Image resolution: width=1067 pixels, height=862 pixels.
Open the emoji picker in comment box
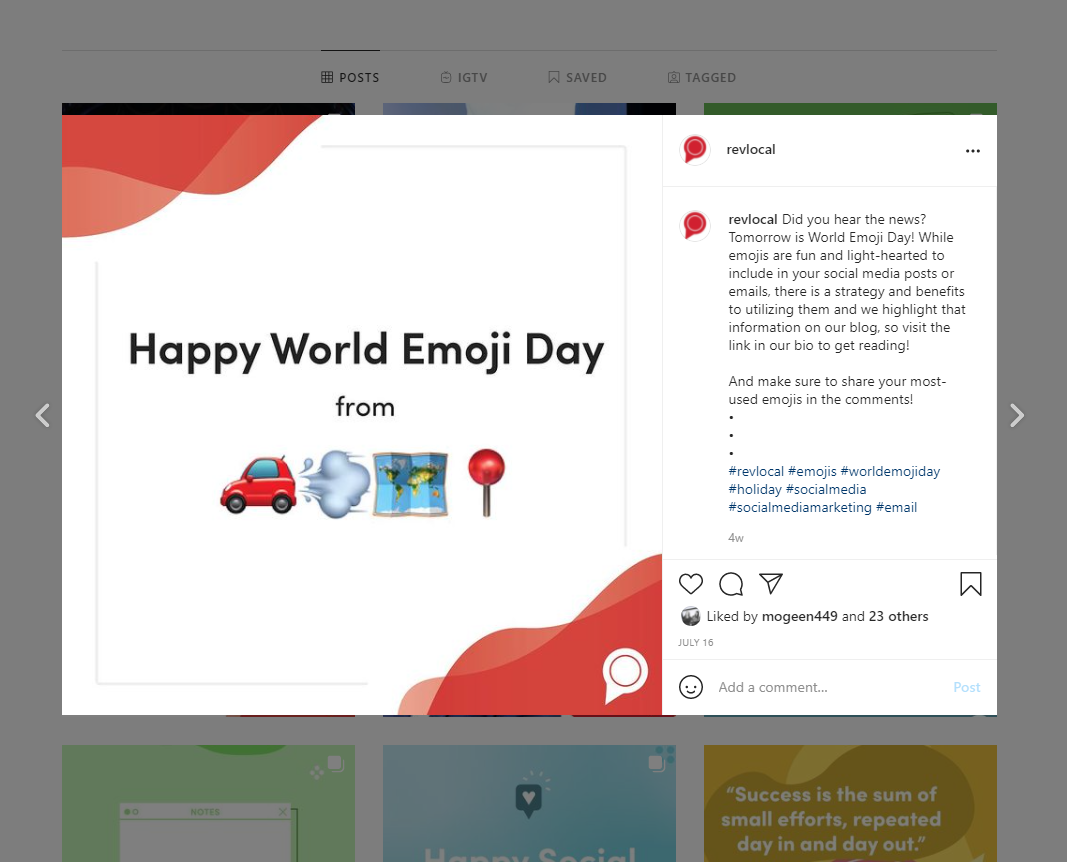point(691,687)
